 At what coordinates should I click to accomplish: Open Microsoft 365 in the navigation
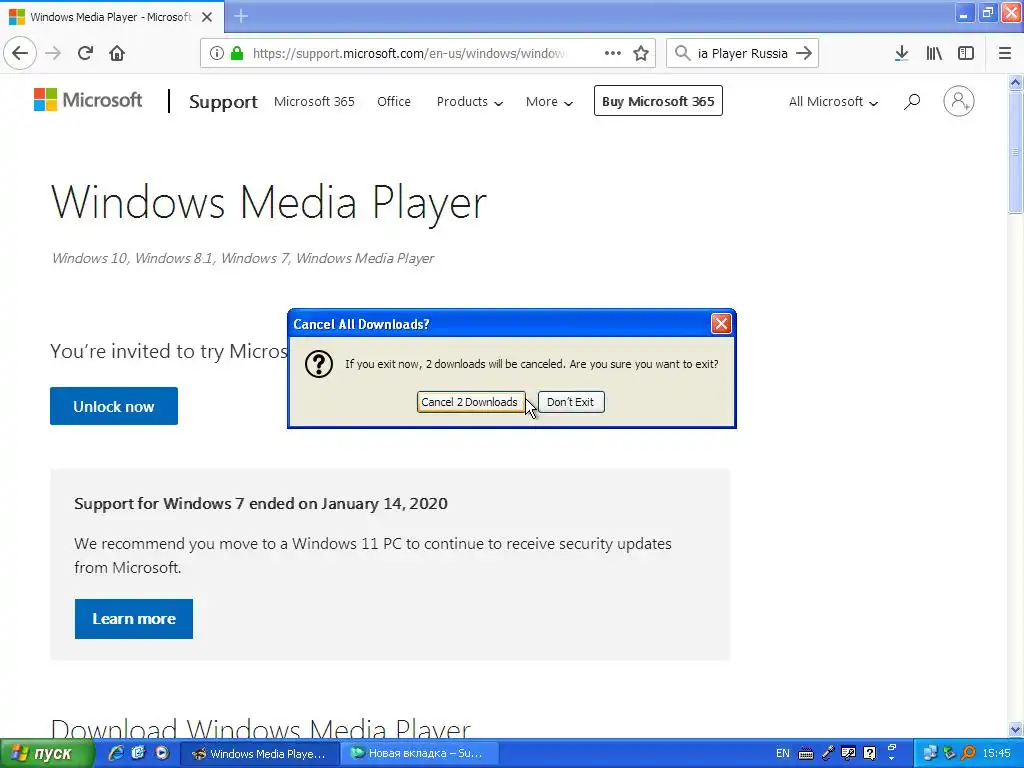click(314, 101)
